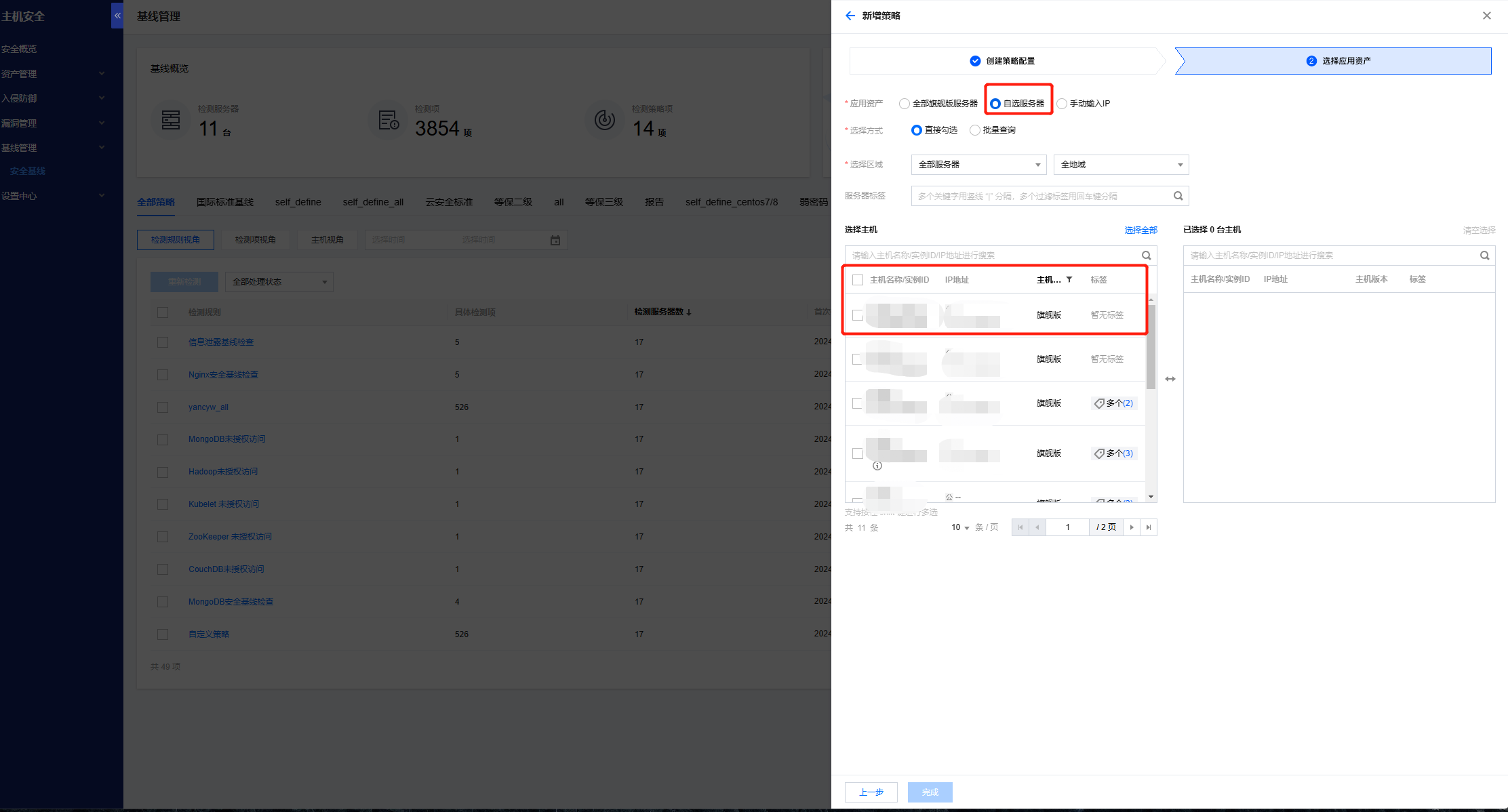Image resolution: width=1508 pixels, height=812 pixels.
Task: Select the 全部旗舰版服务器 radio option
Action: 905,104
